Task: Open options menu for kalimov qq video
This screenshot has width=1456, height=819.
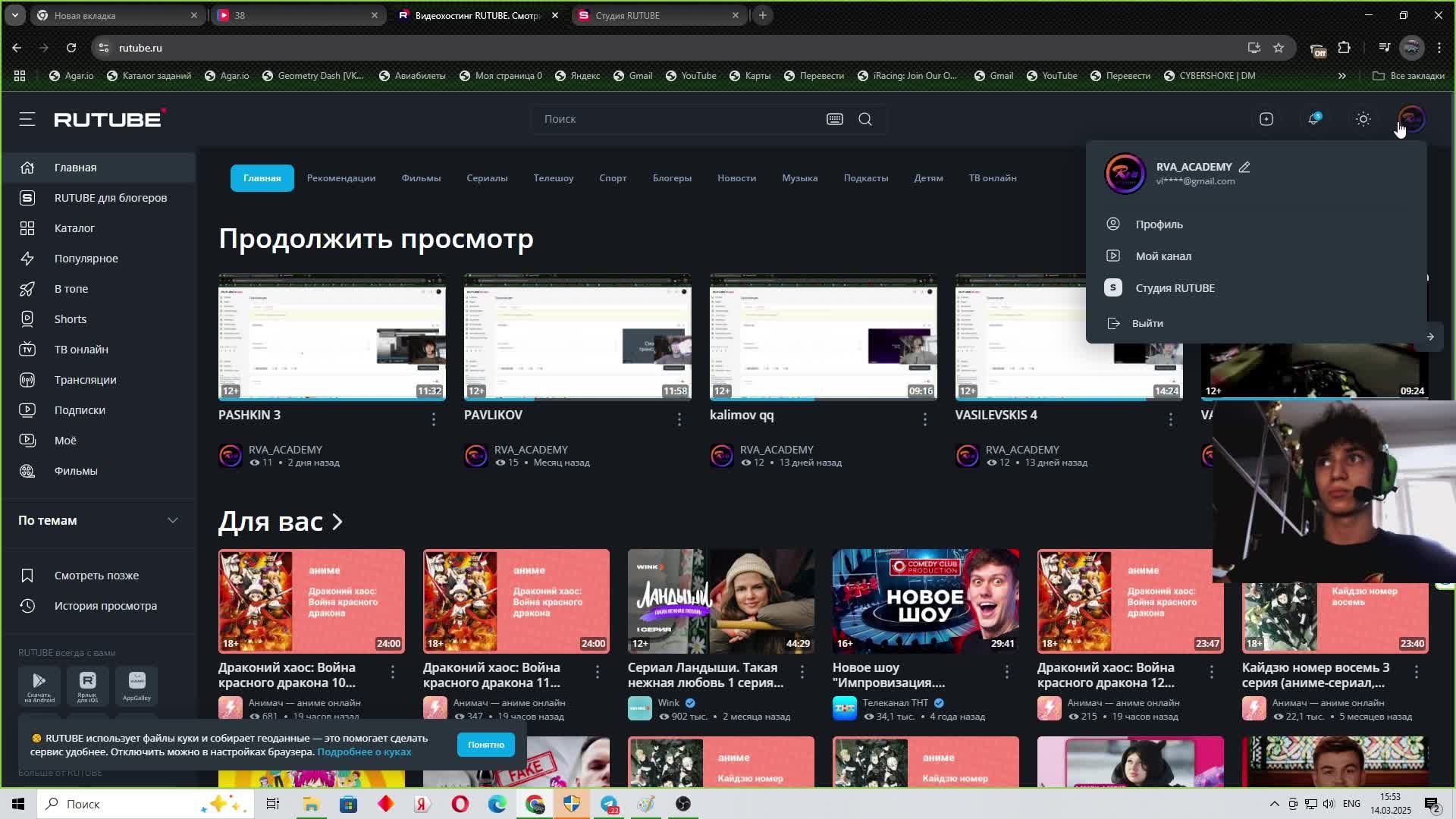Action: (x=925, y=419)
